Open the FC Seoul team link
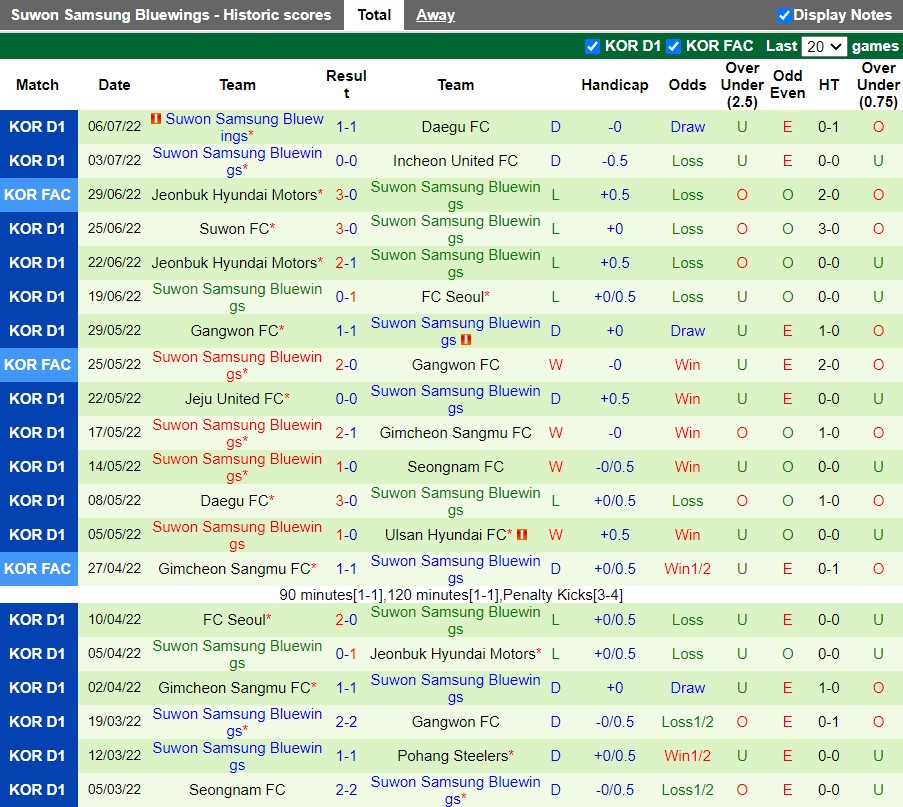Image resolution: width=903 pixels, height=807 pixels. [x=452, y=296]
